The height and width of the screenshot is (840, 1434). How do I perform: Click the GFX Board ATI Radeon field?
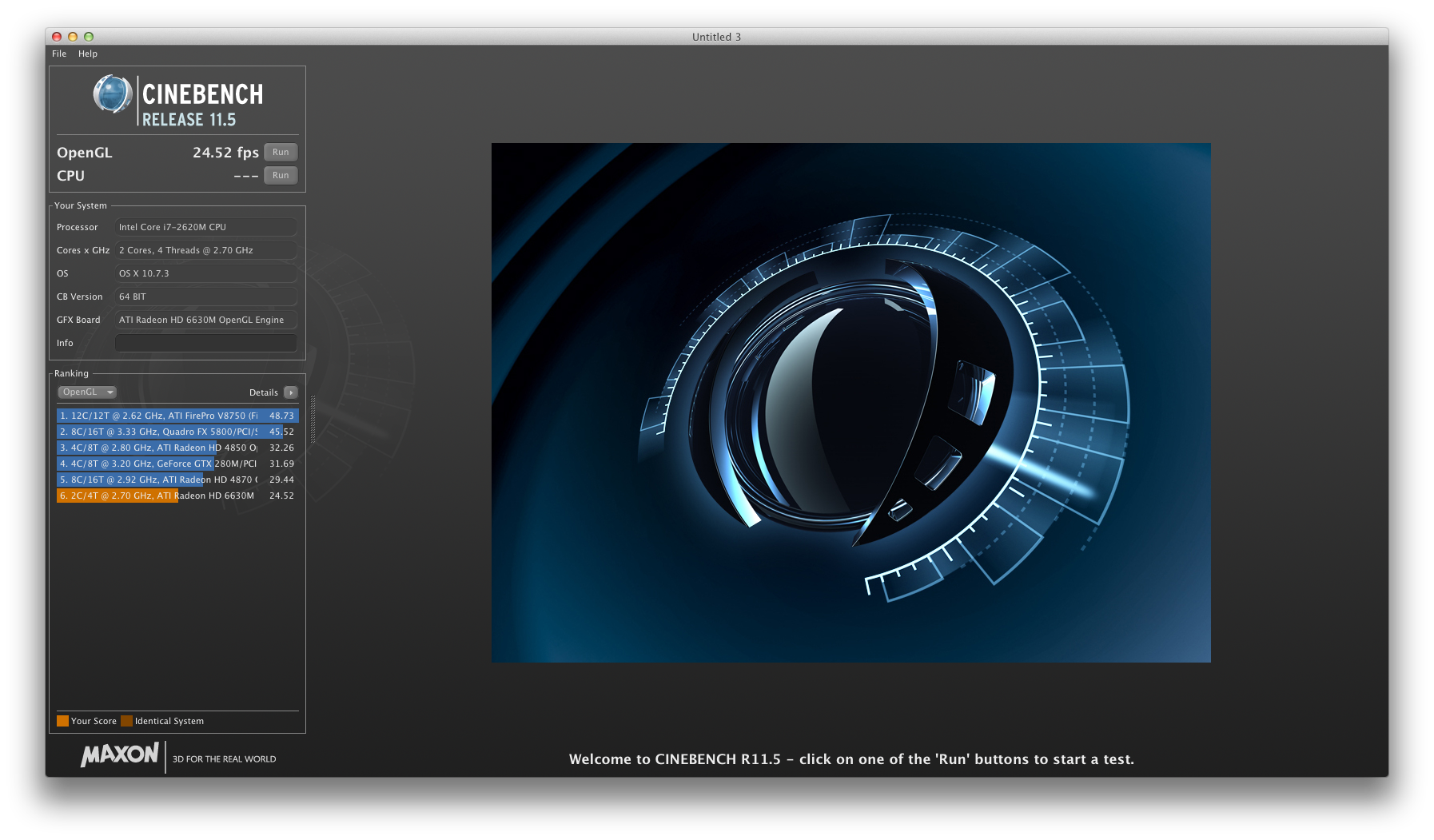point(206,320)
